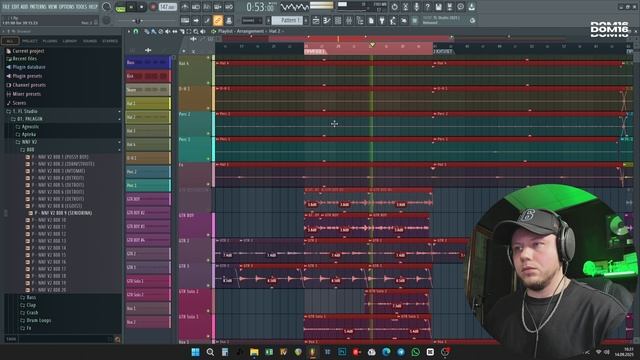
Task: Collapse the 808 folder
Action: click(x=30, y=150)
